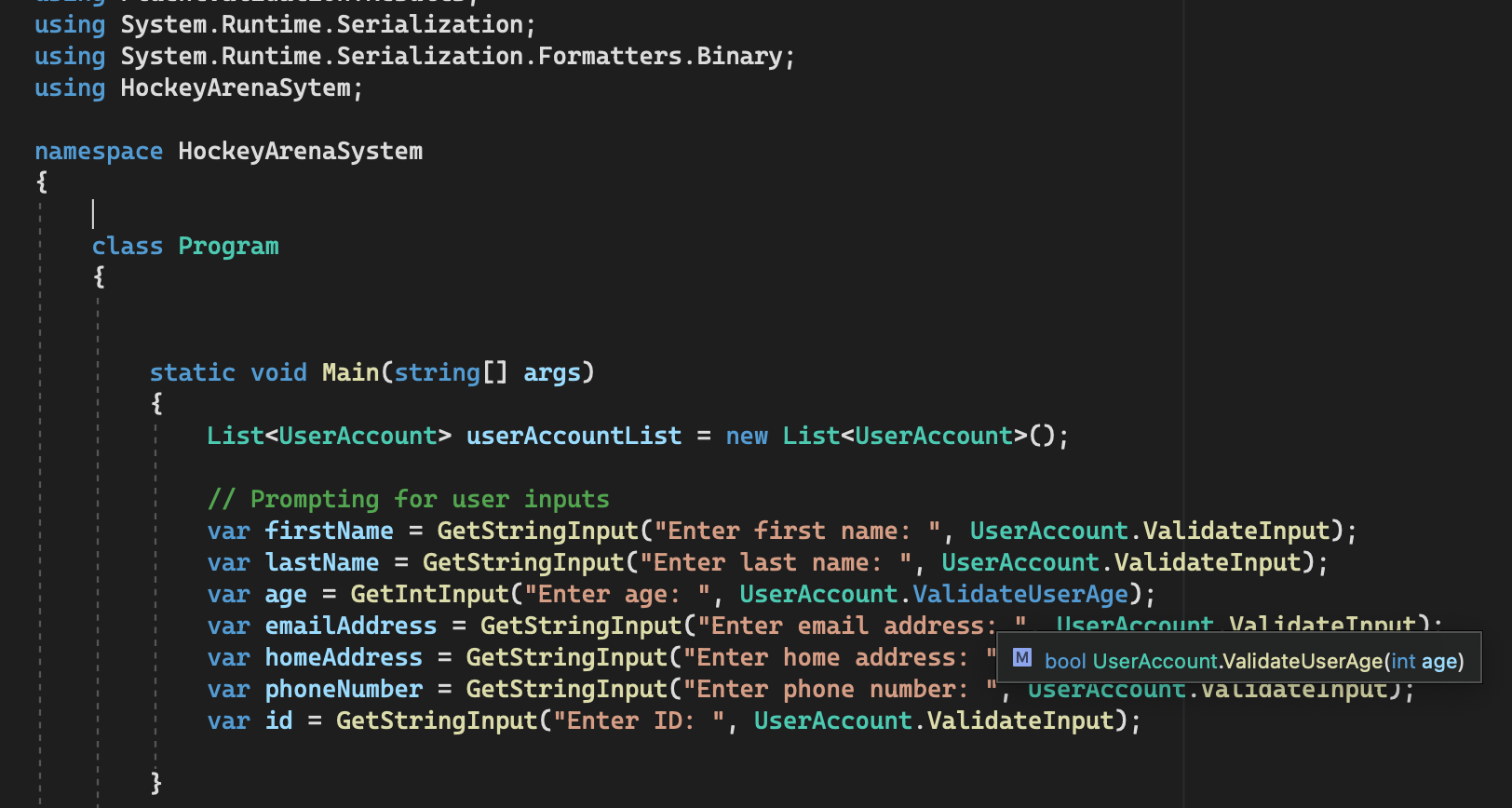
Task: Click 'ValidateInput' on the lastName line
Action: pyautogui.click(x=1208, y=563)
